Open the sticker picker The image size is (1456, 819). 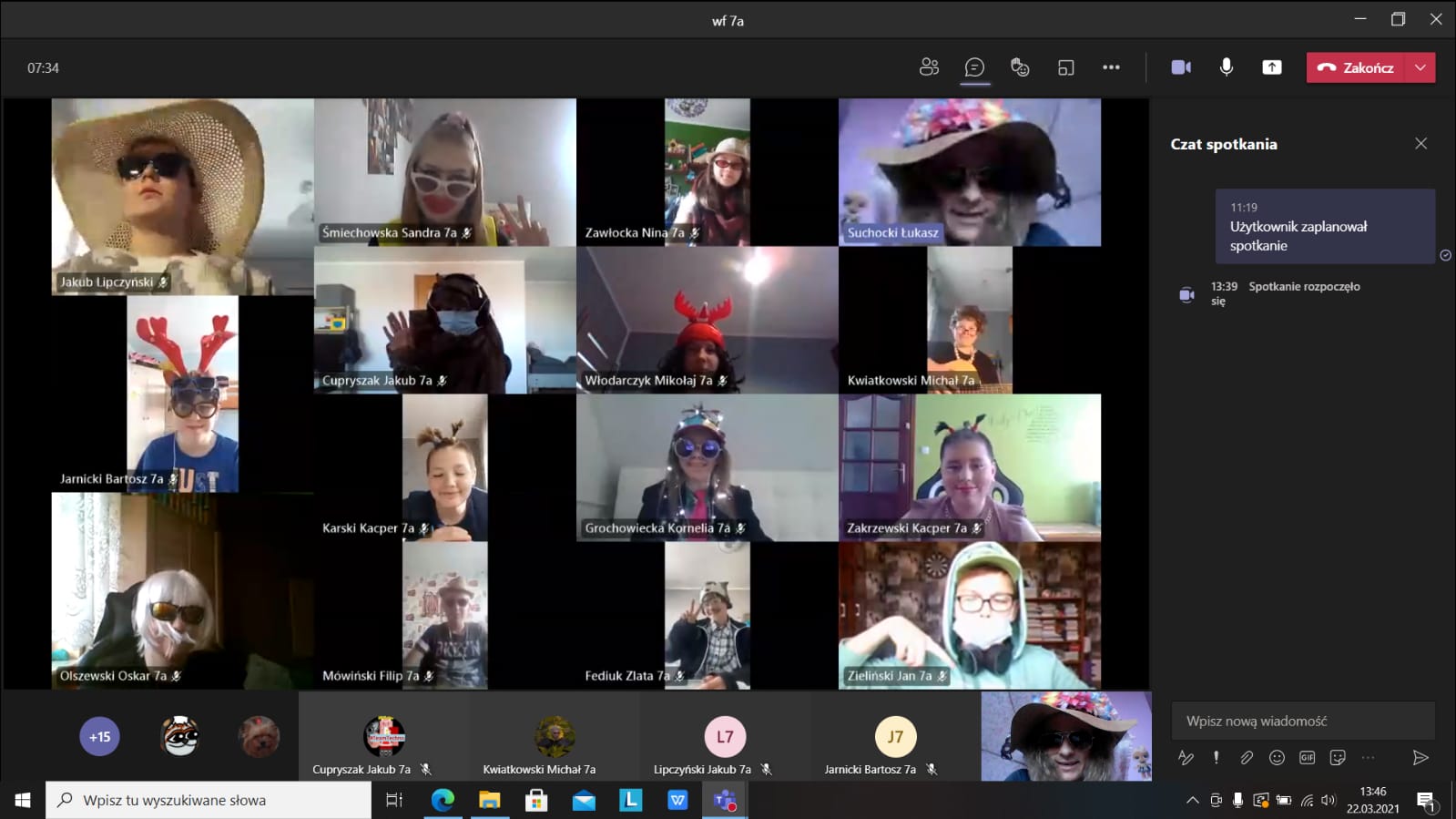pyautogui.click(x=1338, y=758)
